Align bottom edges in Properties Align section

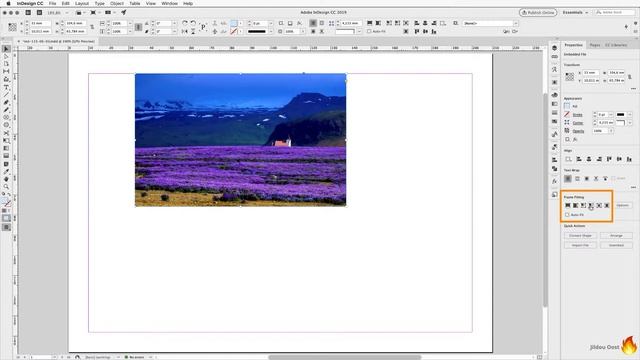click(x=629, y=159)
